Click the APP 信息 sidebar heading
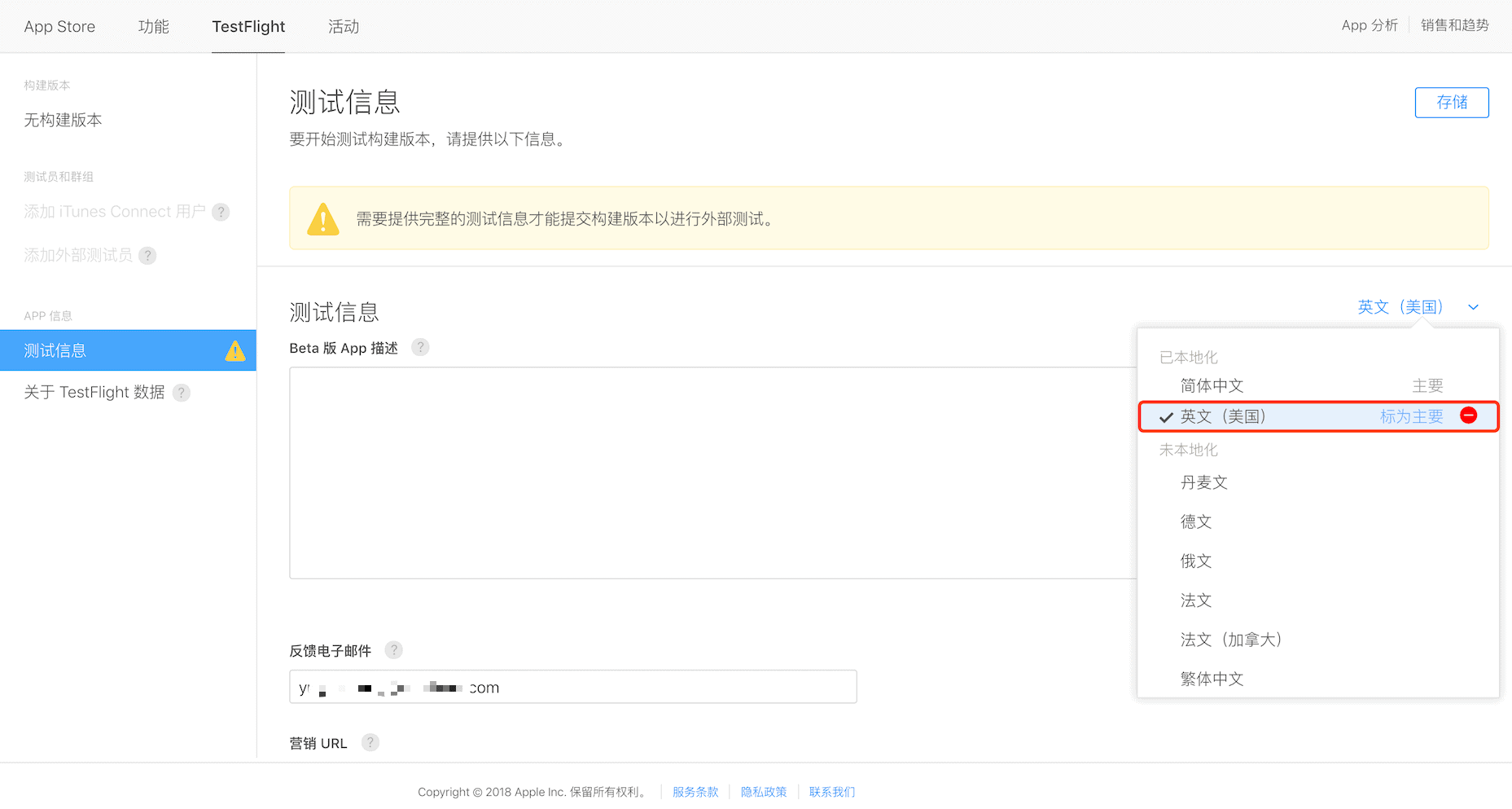The image size is (1512, 809). click(48, 316)
